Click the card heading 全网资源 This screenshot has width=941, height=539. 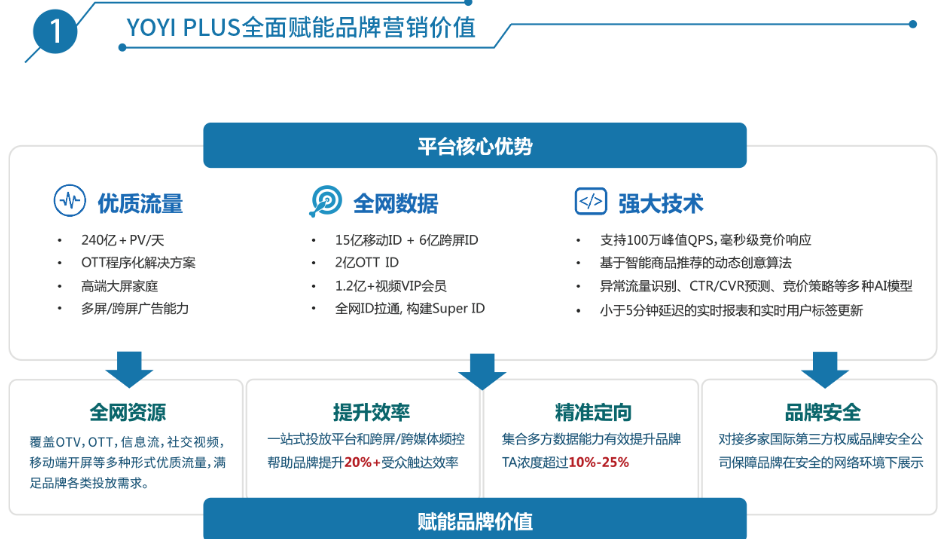tap(127, 412)
